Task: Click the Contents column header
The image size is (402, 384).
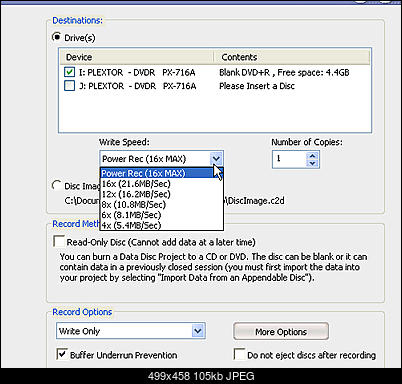Action: click(292, 57)
